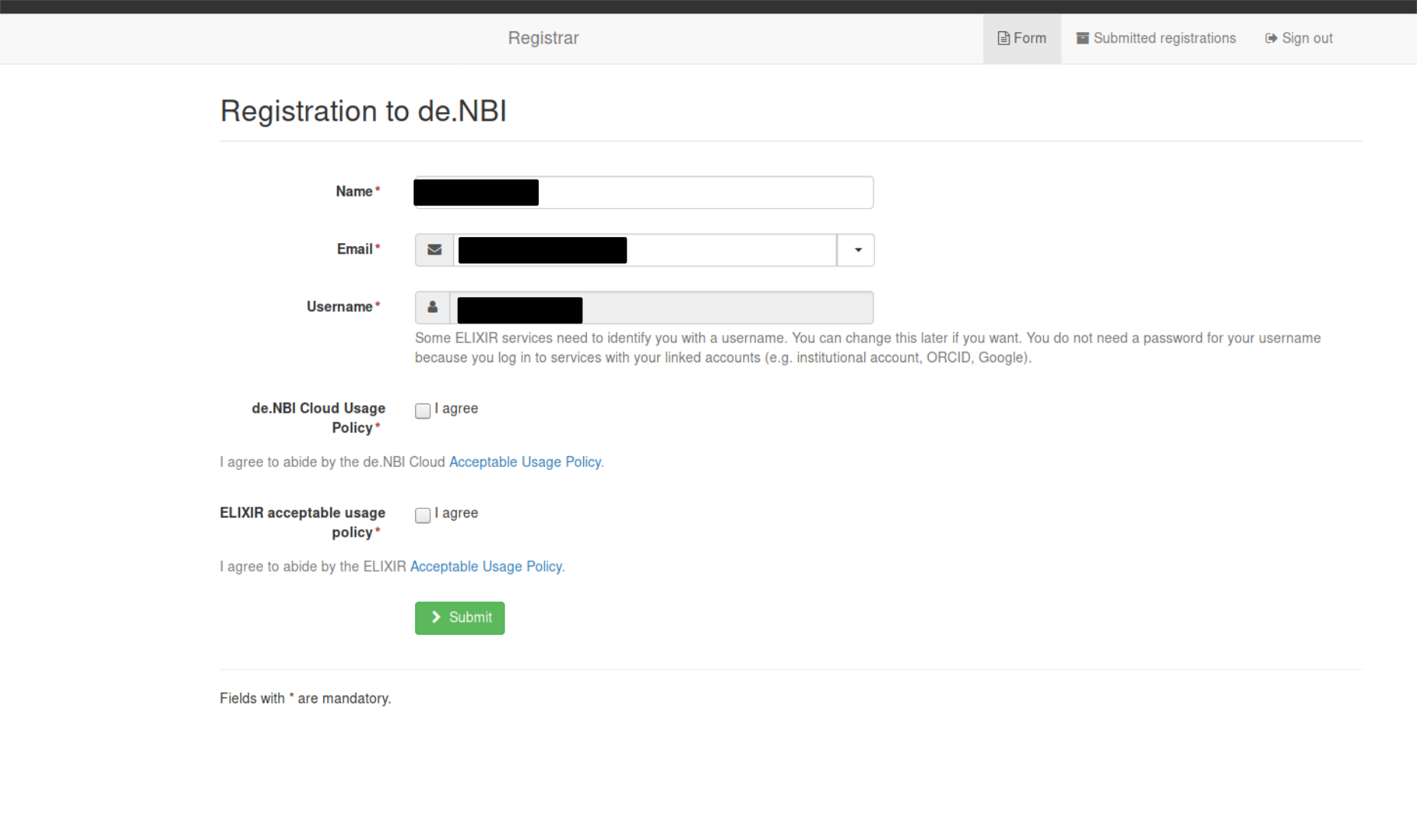Screen dimensions: 1417x840
Task: Tick the de.NBI Cloud Usage Policy checkbox
Action: click(423, 410)
